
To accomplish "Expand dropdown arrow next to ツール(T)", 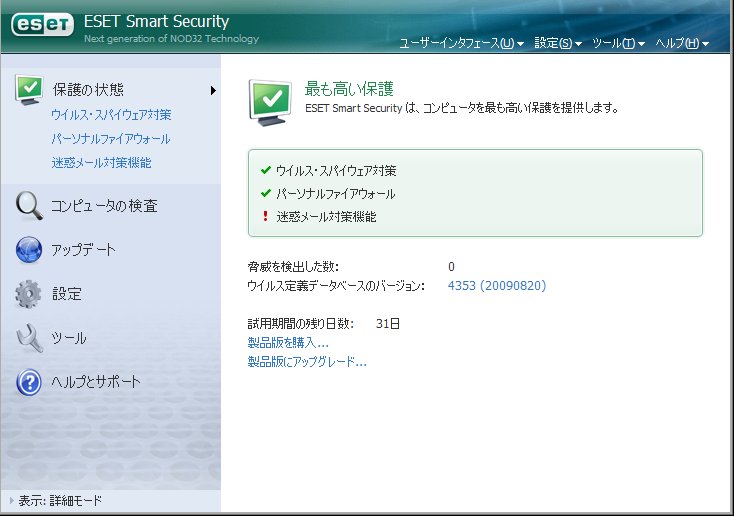I will pyautogui.click(x=641, y=44).
